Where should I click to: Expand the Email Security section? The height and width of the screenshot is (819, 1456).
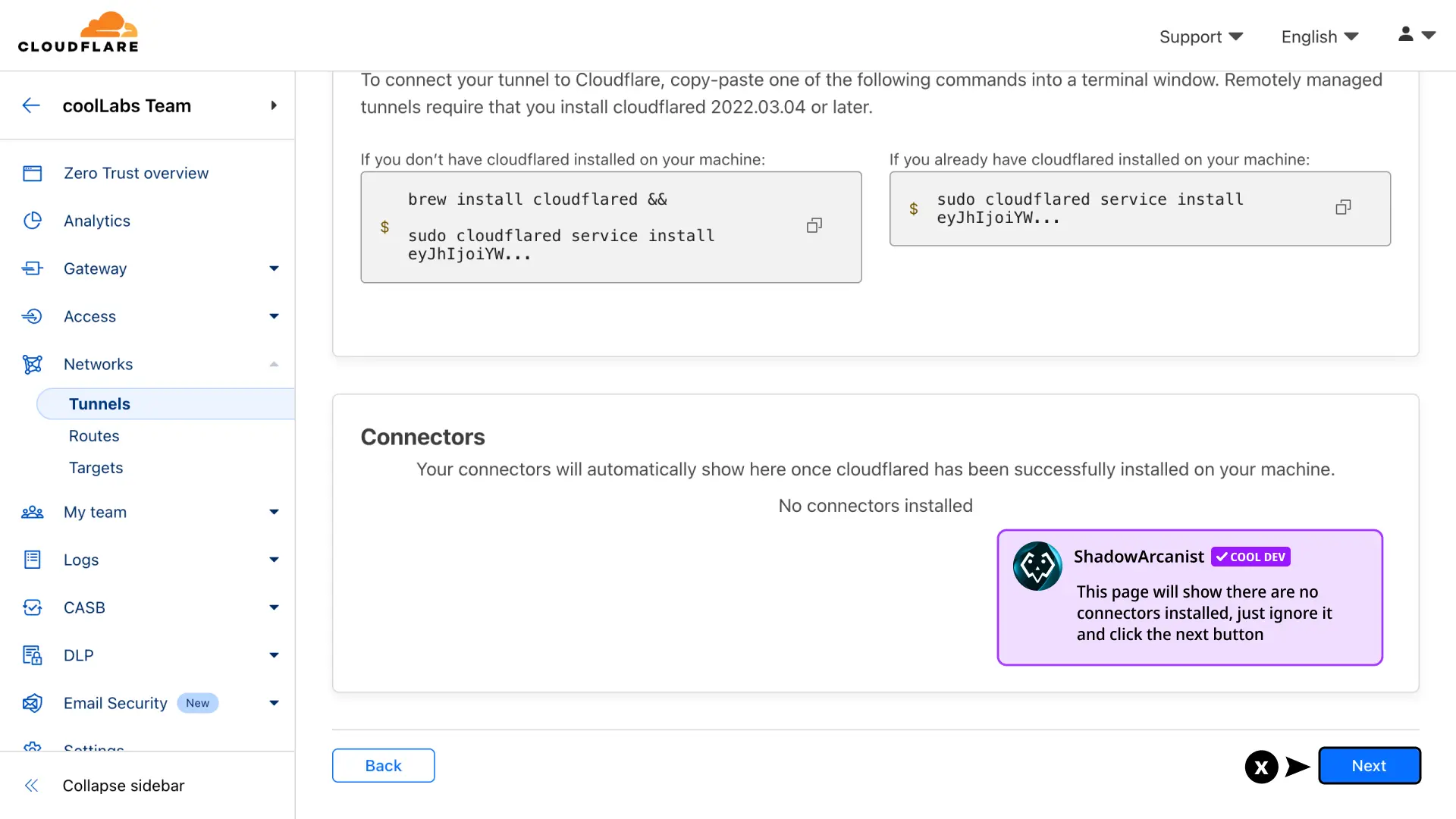click(274, 703)
